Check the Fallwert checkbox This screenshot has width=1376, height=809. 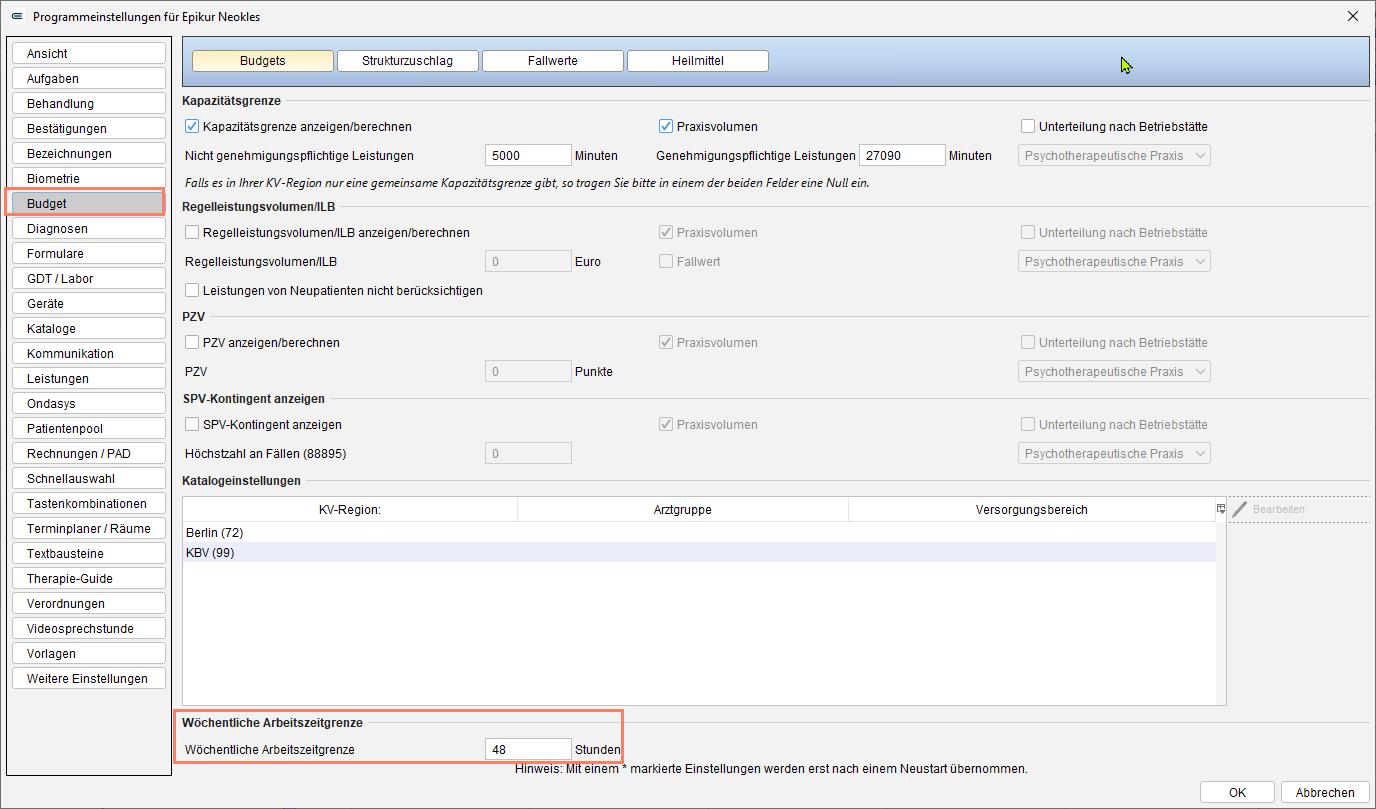click(666, 262)
